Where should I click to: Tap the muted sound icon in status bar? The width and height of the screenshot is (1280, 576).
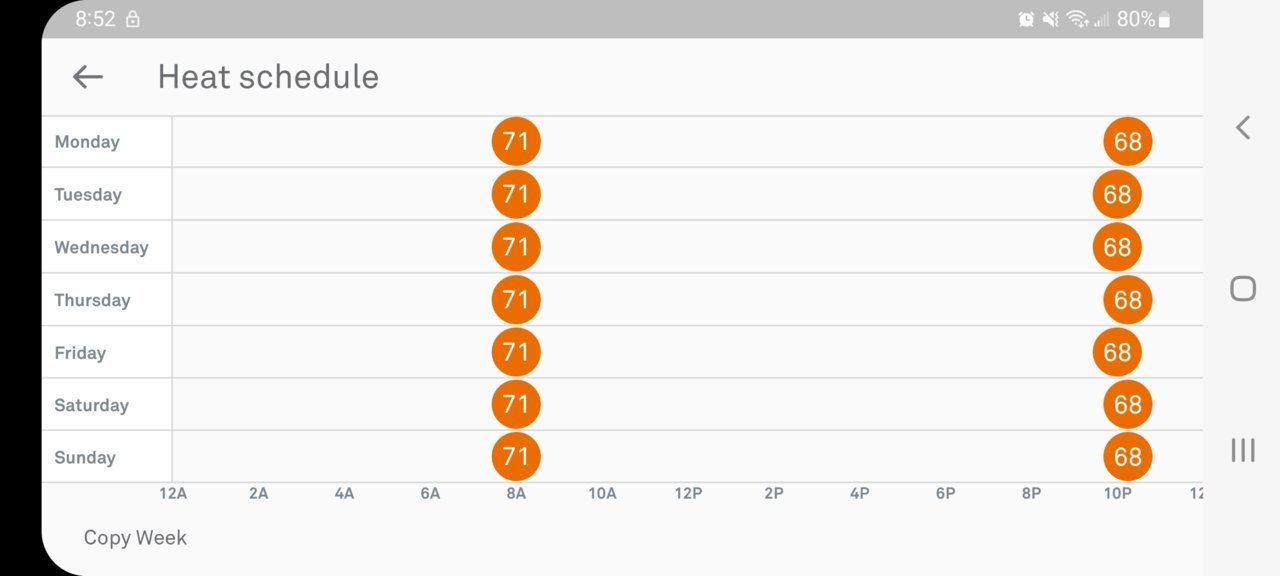[1051, 19]
